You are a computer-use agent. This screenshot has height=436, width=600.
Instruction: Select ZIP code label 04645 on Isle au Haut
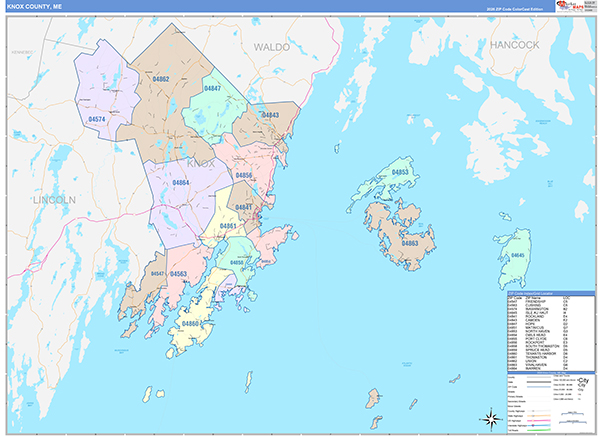click(x=517, y=255)
